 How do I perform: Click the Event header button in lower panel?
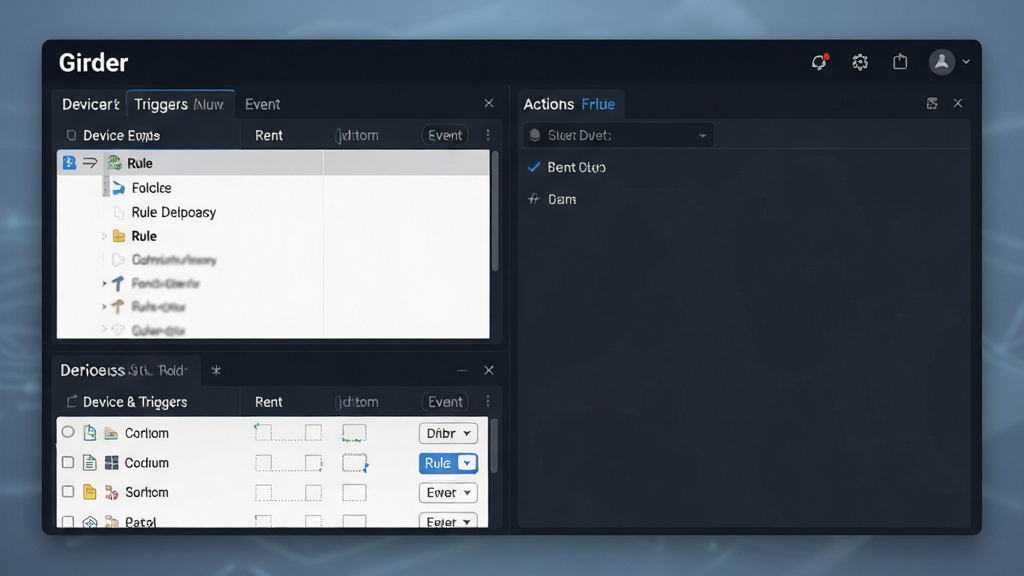[x=445, y=402]
